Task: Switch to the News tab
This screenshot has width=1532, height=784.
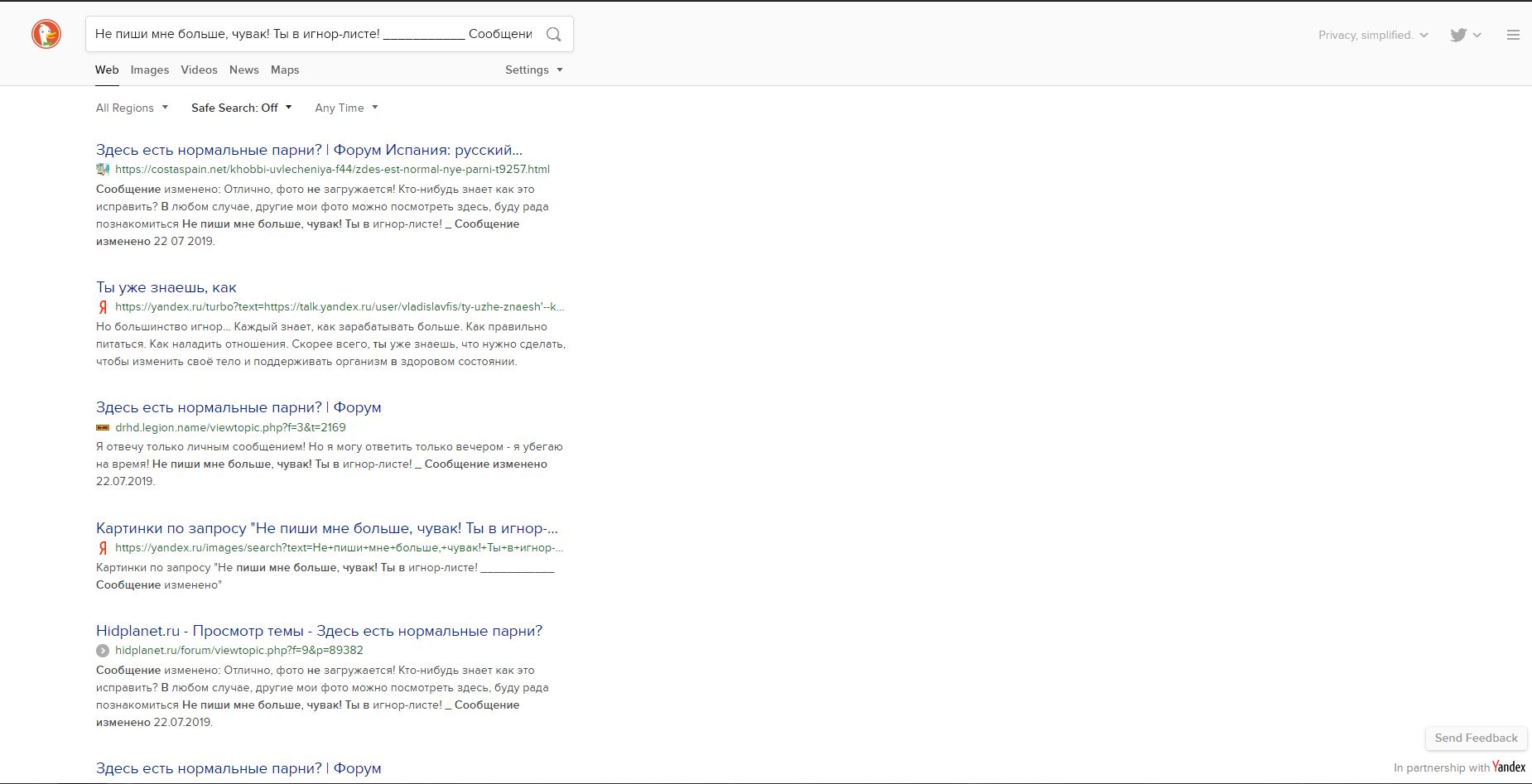Action: (243, 70)
